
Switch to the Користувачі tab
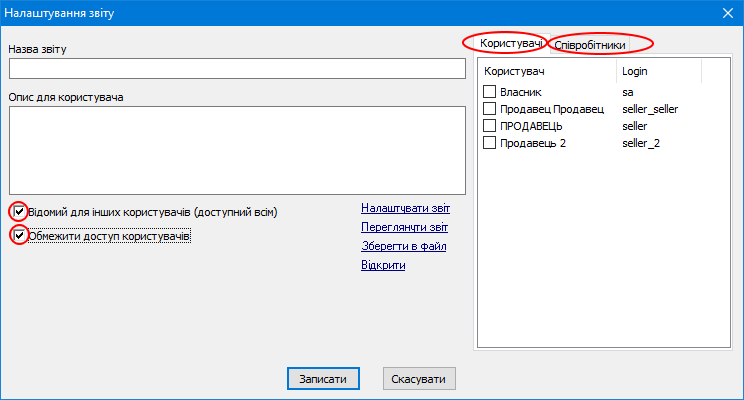pos(510,44)
